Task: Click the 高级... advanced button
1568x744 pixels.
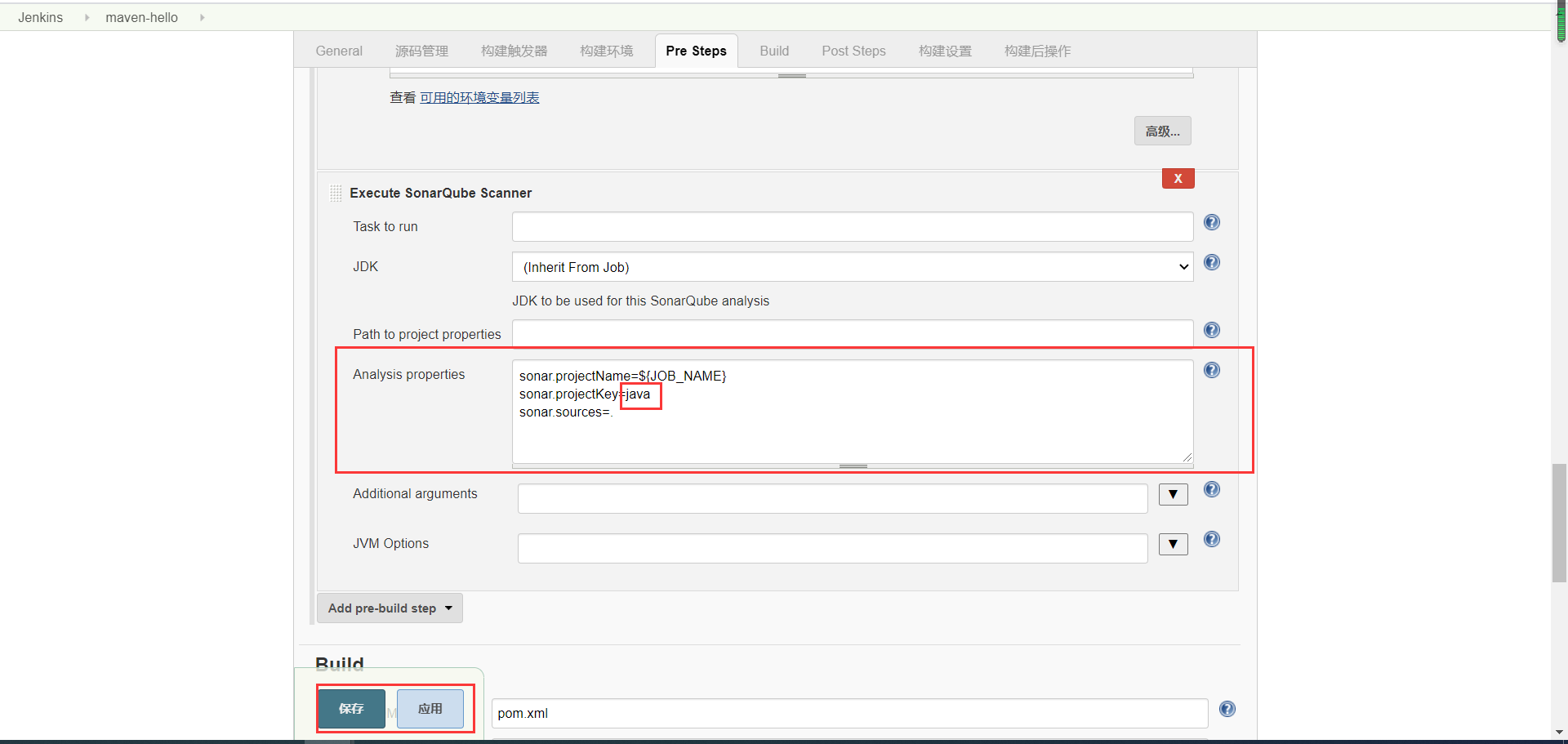Action: tap(1162, 131)
